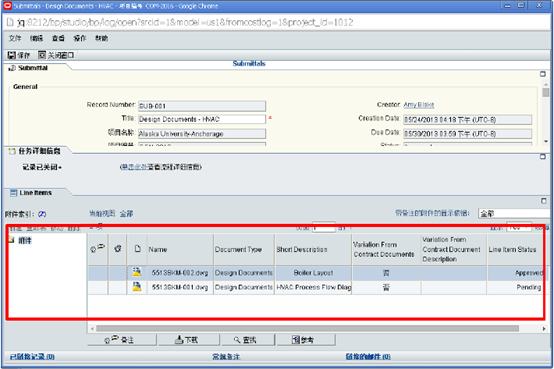
Task: Open the 查看 (View) menu
Action: pyautogui.click(x=58, y=38)
